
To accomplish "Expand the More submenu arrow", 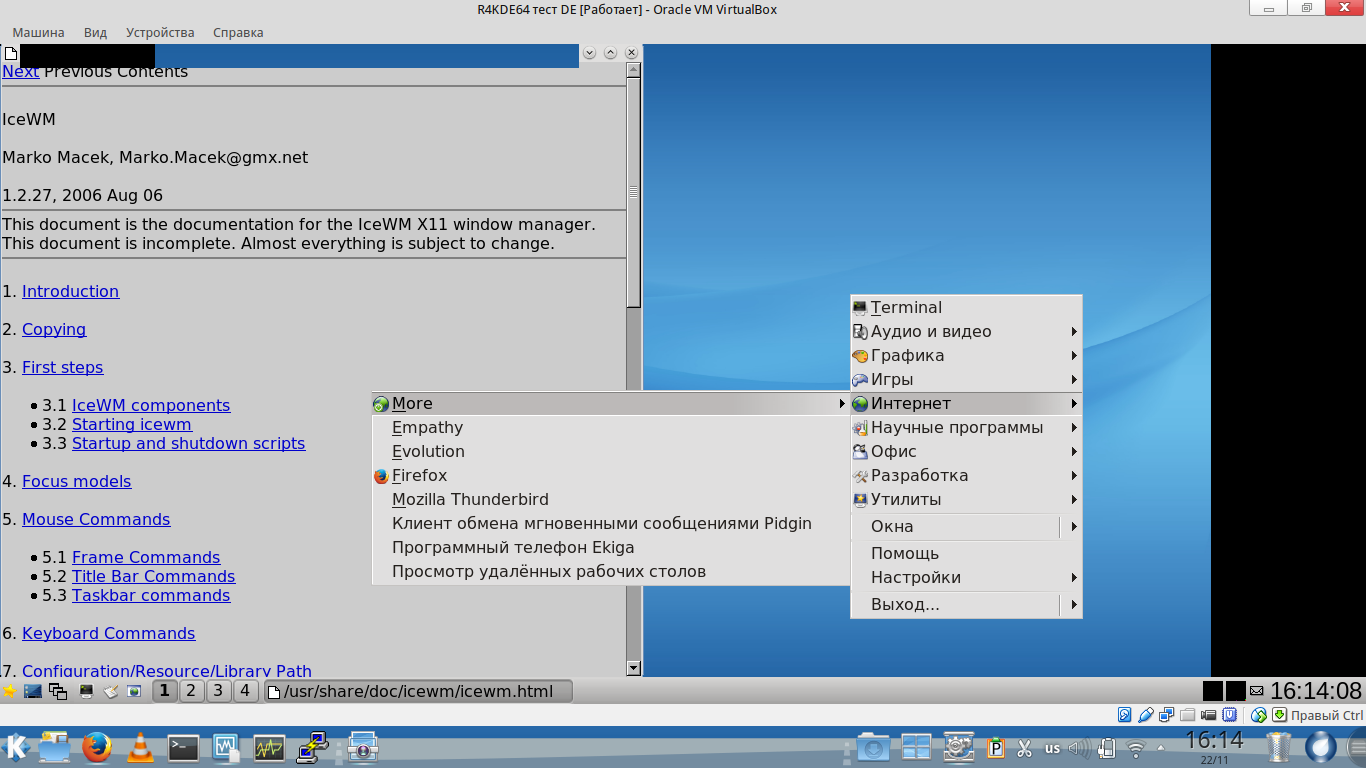I will coord(843,404).
